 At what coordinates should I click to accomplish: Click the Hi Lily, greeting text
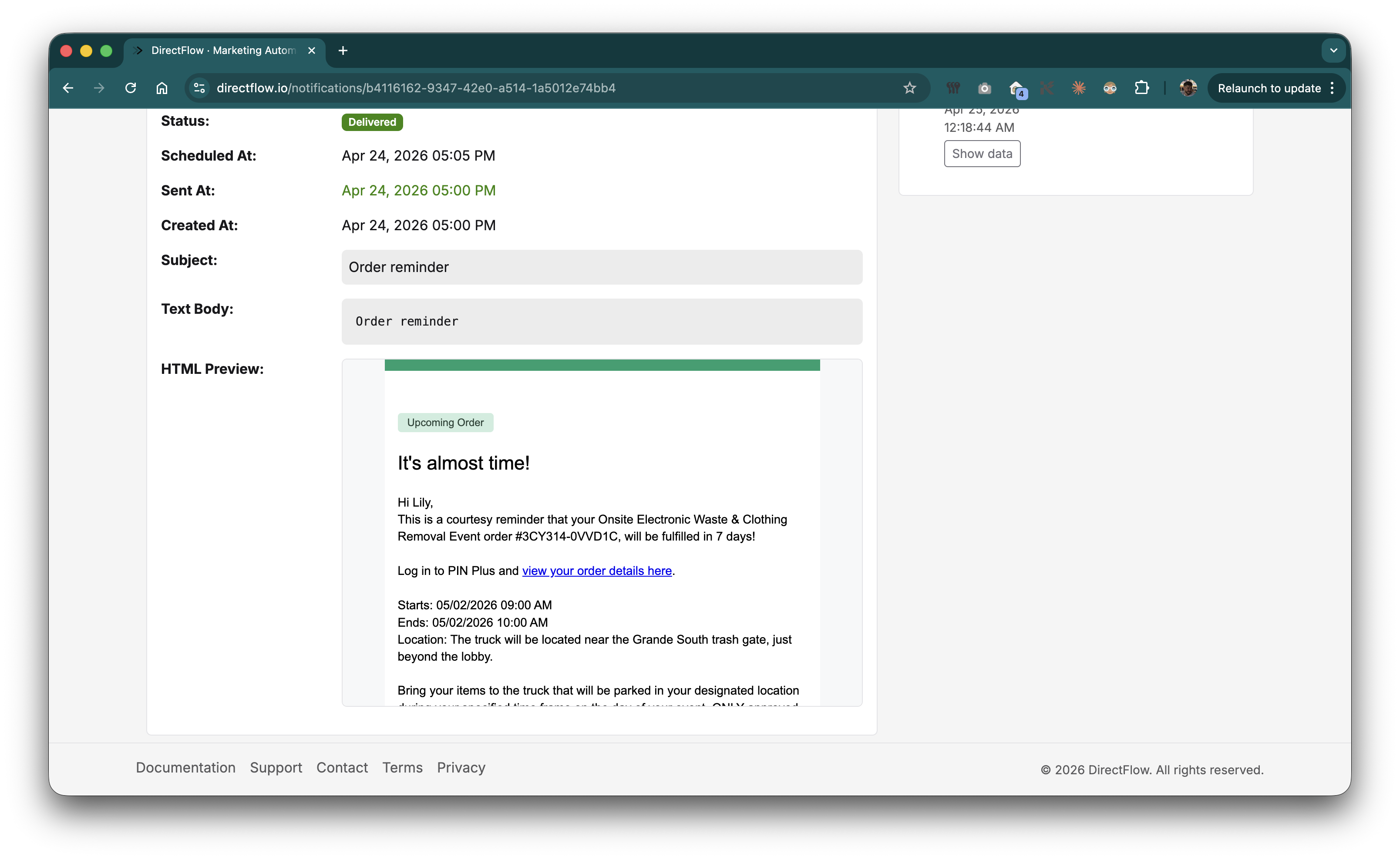coord(415,502)
